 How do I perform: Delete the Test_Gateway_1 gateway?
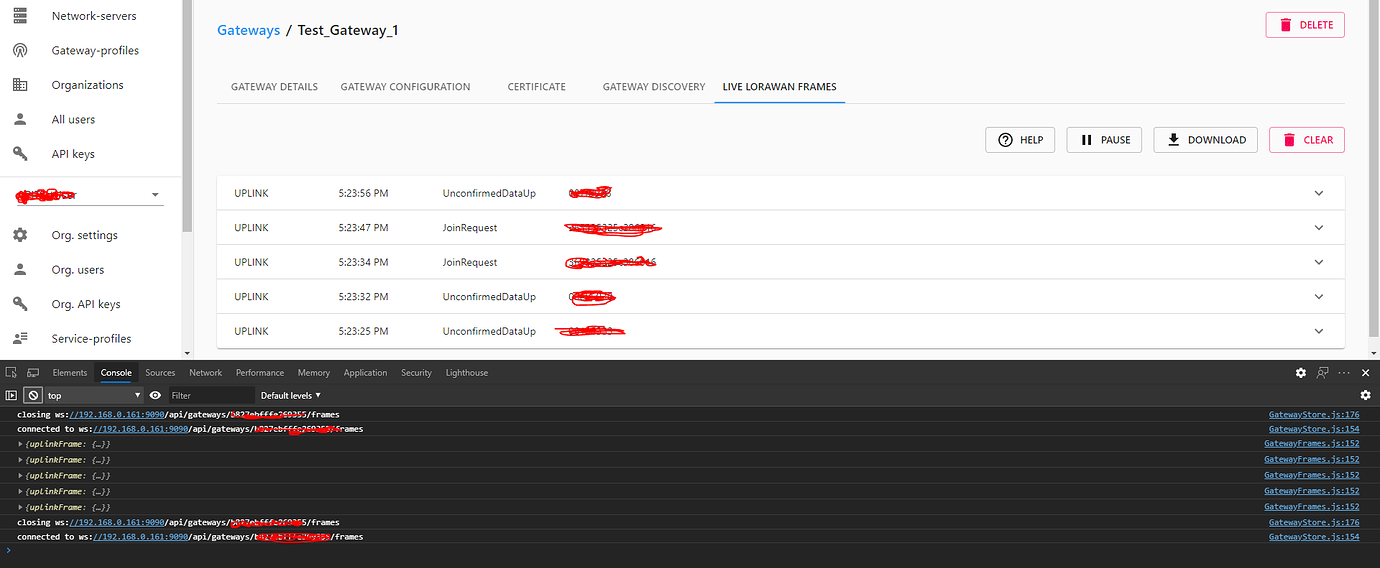click(x=1305, y=25)
